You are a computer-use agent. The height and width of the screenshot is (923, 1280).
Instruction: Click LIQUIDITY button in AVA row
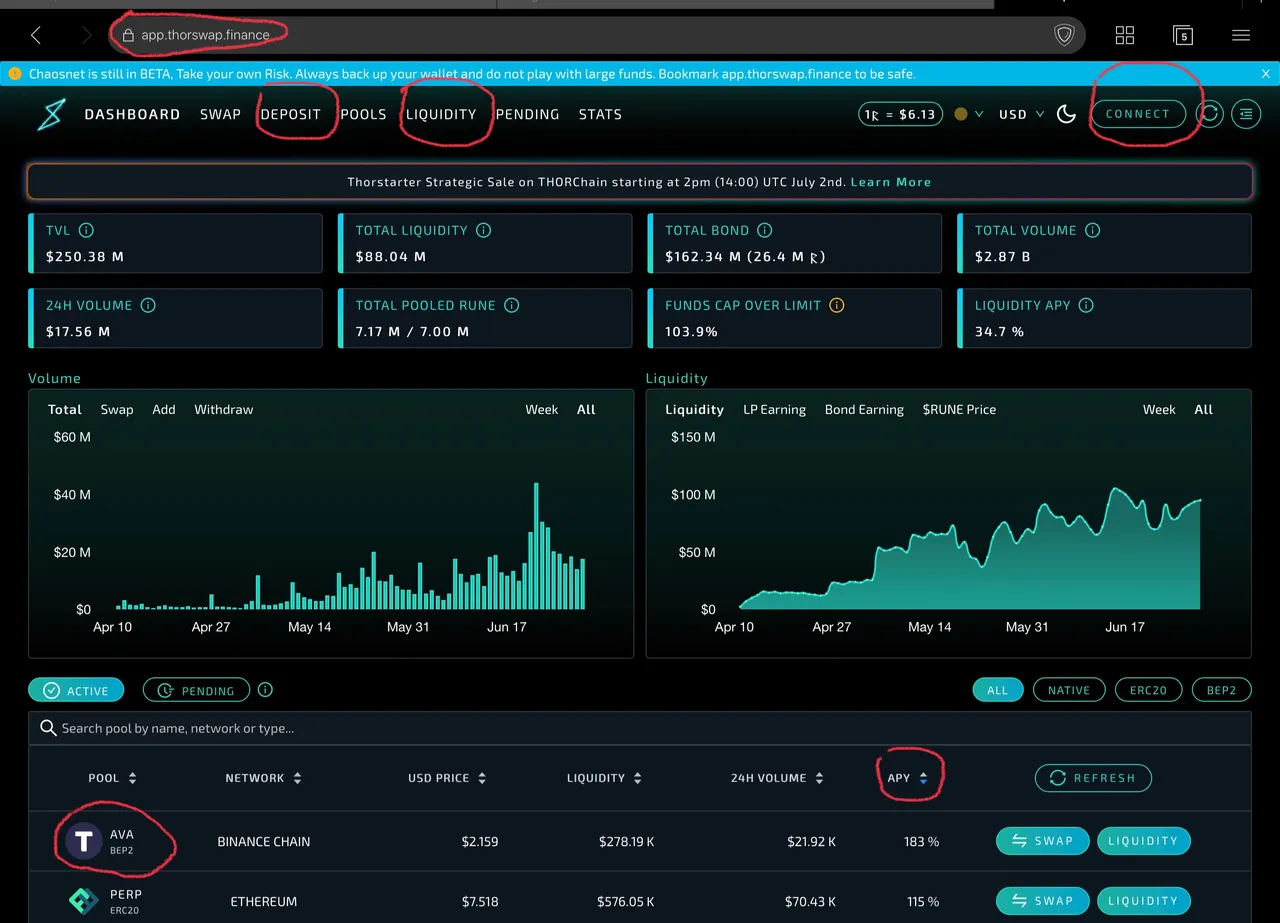[1144, 841]
